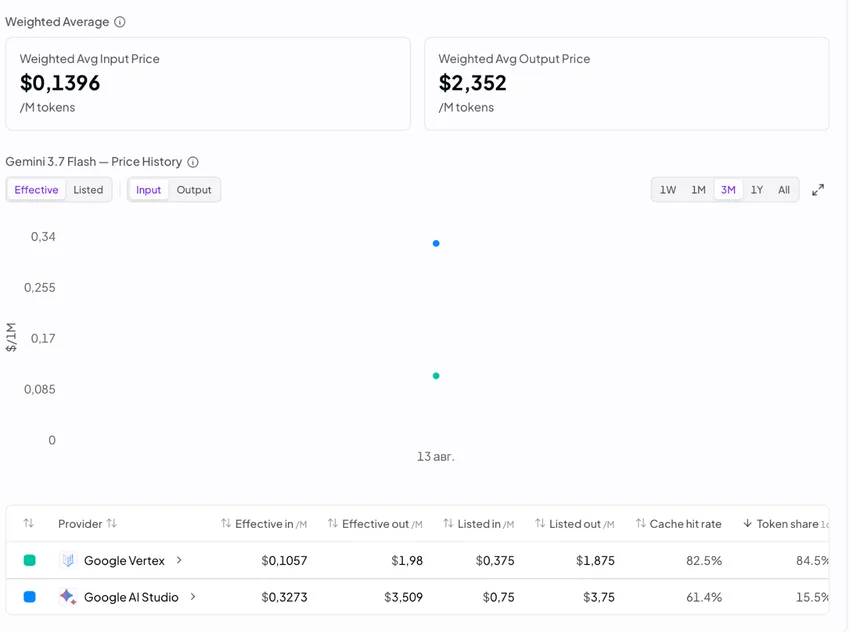Sort table by Effective in price
Image resolution: width=850 pixels, height=632 pixels.
[264, 524]
